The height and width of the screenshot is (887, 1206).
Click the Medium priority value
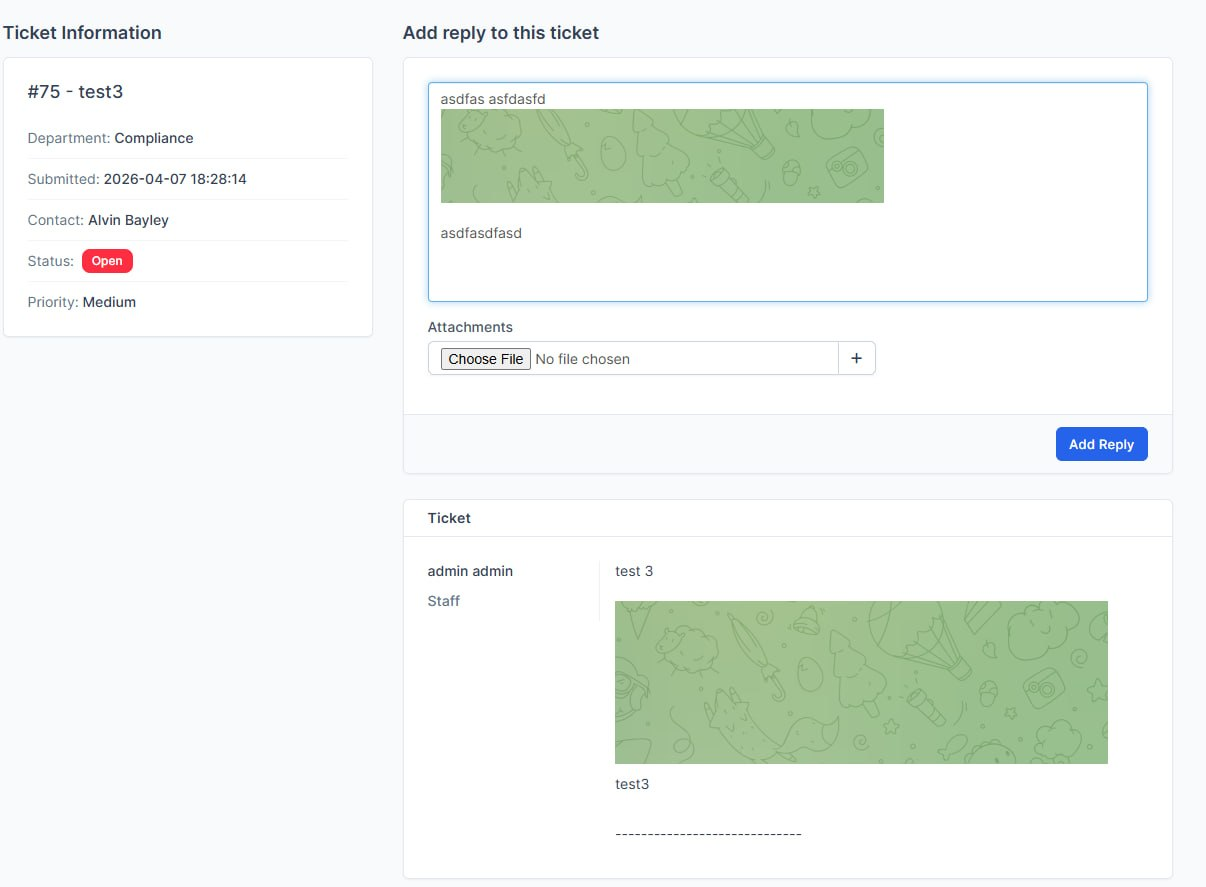[109, 302]
